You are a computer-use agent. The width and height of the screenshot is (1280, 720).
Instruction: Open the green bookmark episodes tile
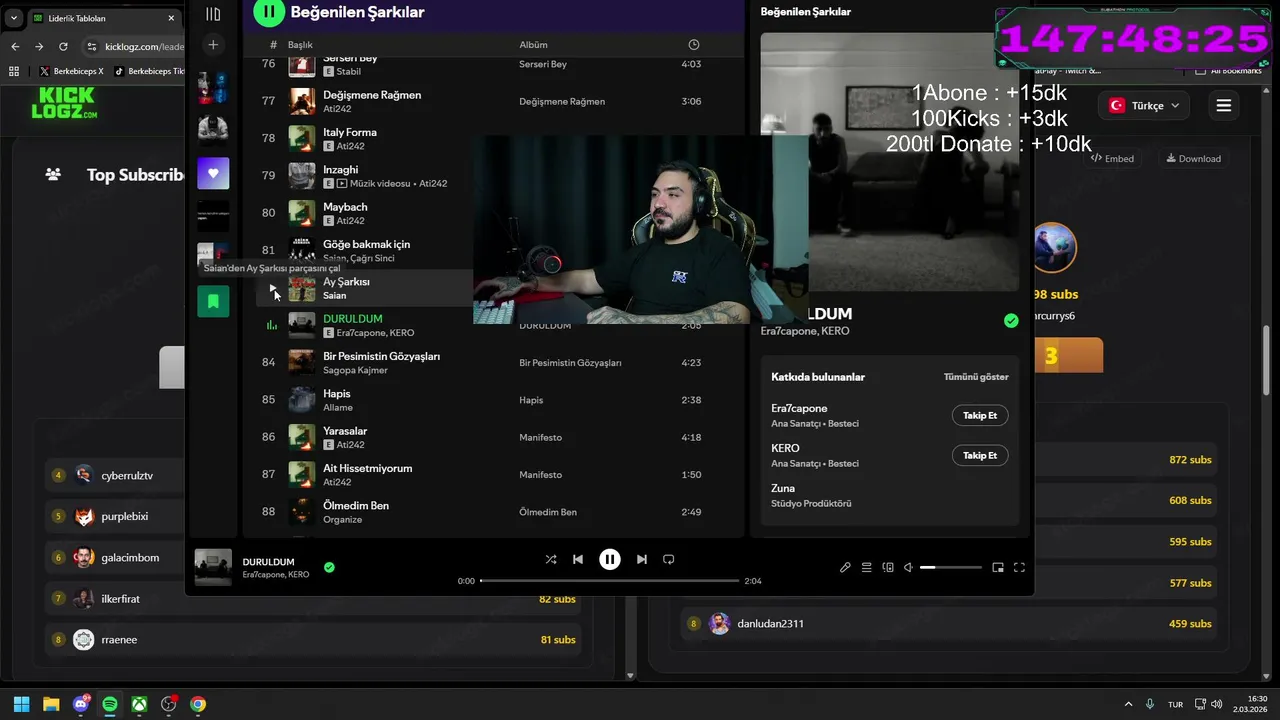coord(213,301)
